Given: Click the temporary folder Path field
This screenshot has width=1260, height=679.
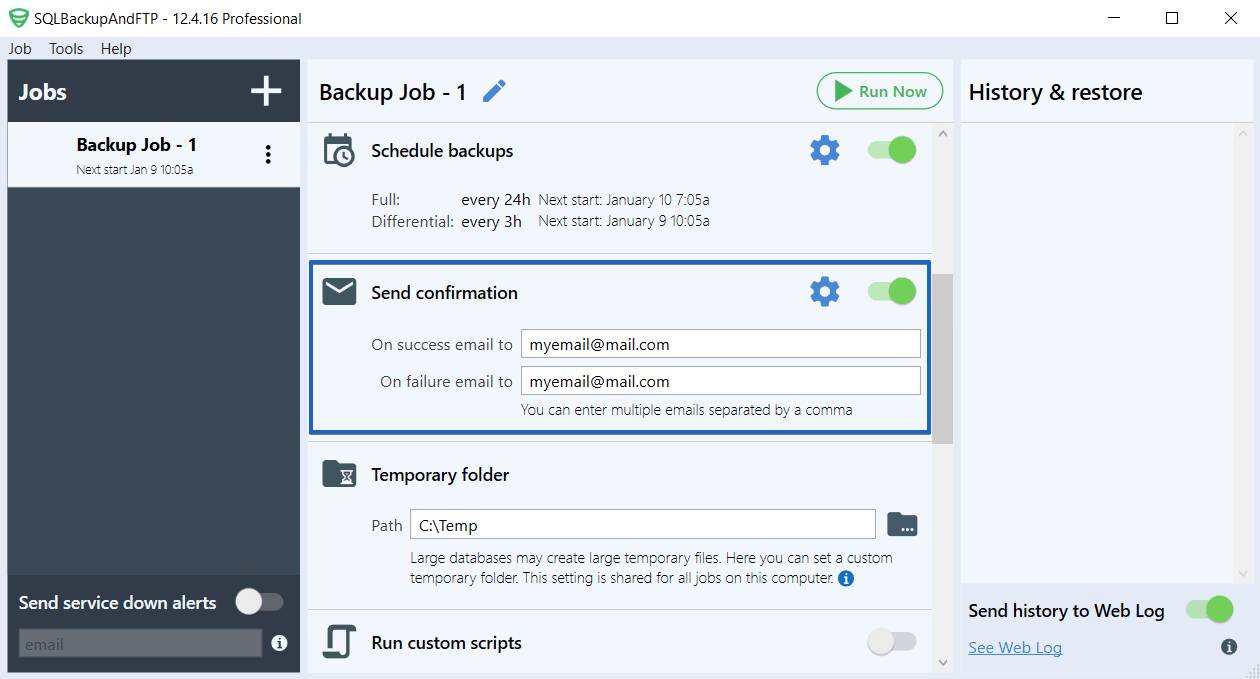Looking at the screenshot, I should click(643, 525).
